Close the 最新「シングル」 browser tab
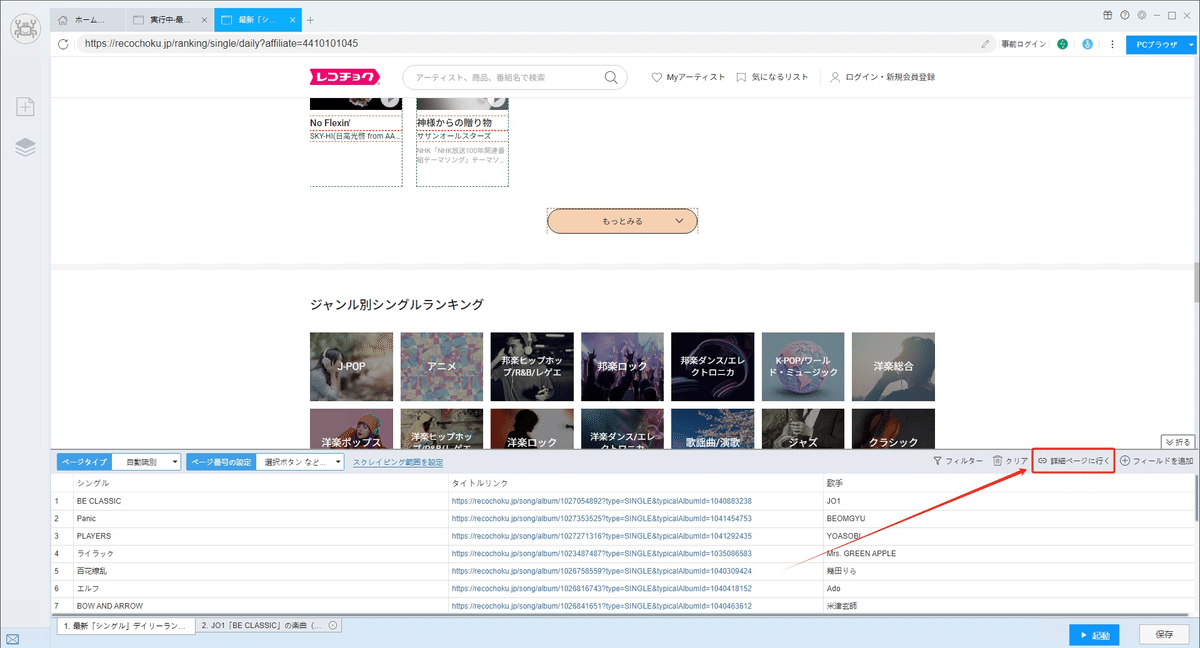Image resolution: width=1200 pixels, height=648 pixels. coord(290,20)
